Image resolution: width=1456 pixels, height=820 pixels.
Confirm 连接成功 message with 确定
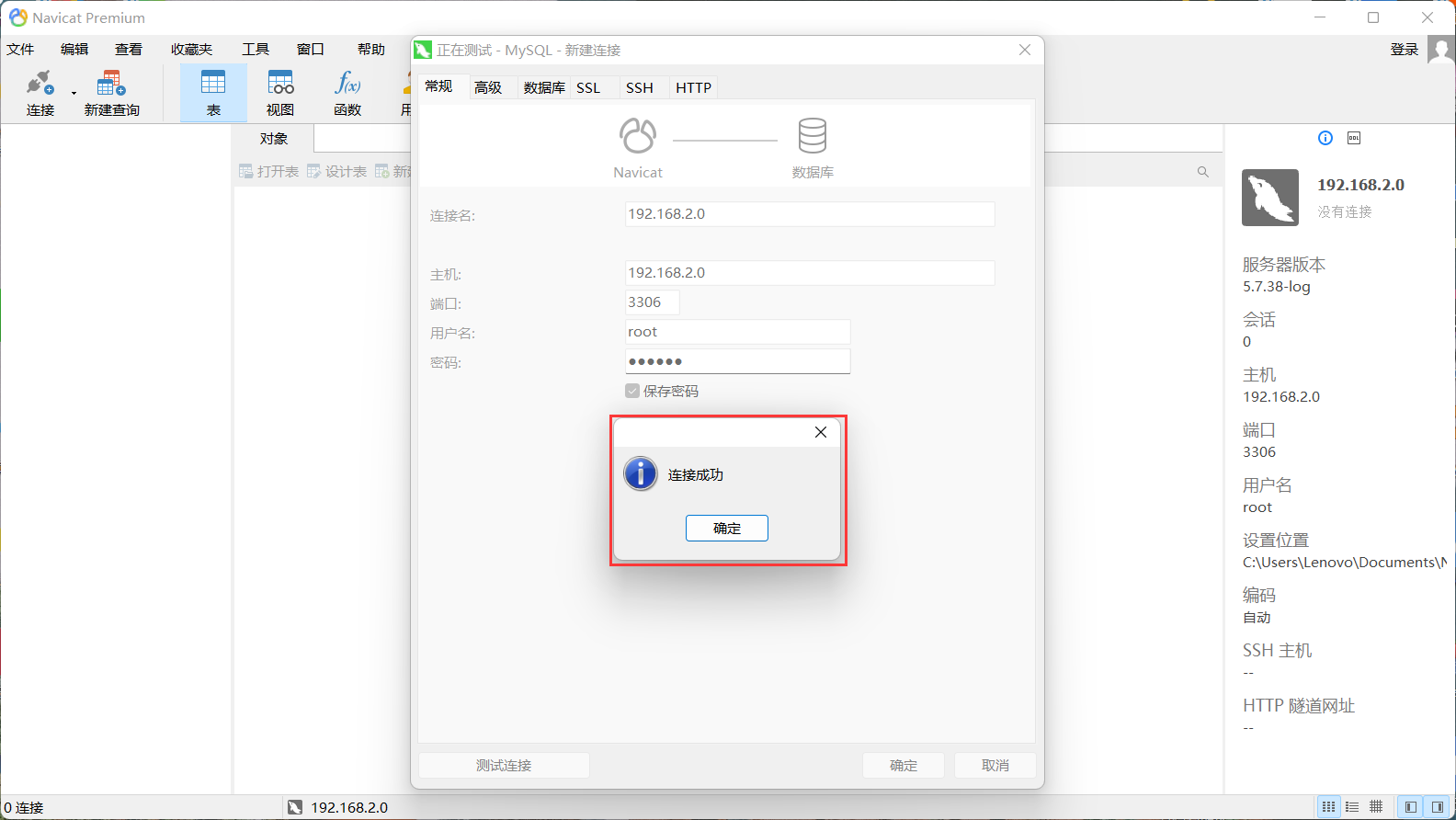tap(727, 529)
